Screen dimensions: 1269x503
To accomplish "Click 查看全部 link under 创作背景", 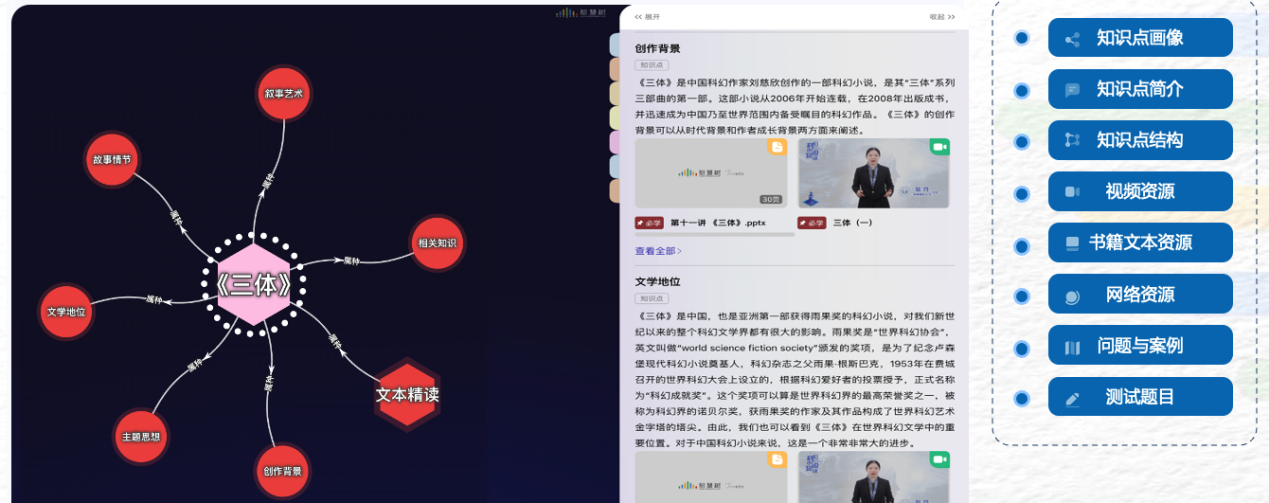I will pos(658,251).
